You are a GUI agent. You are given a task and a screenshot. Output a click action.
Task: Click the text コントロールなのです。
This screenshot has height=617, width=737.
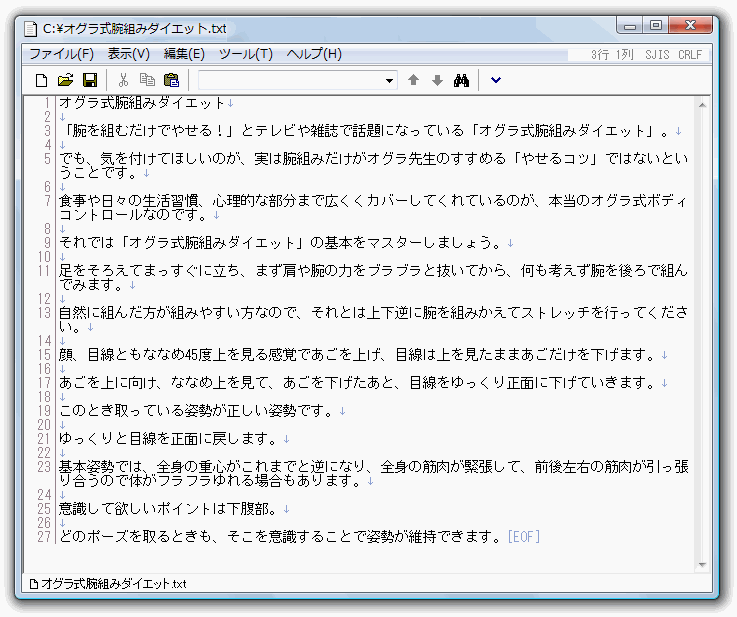coord(134,215)
